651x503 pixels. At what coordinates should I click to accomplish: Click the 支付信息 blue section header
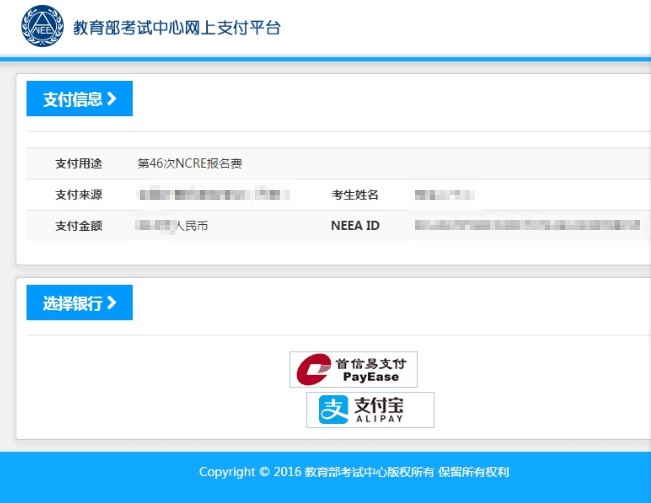click(79, 99)
